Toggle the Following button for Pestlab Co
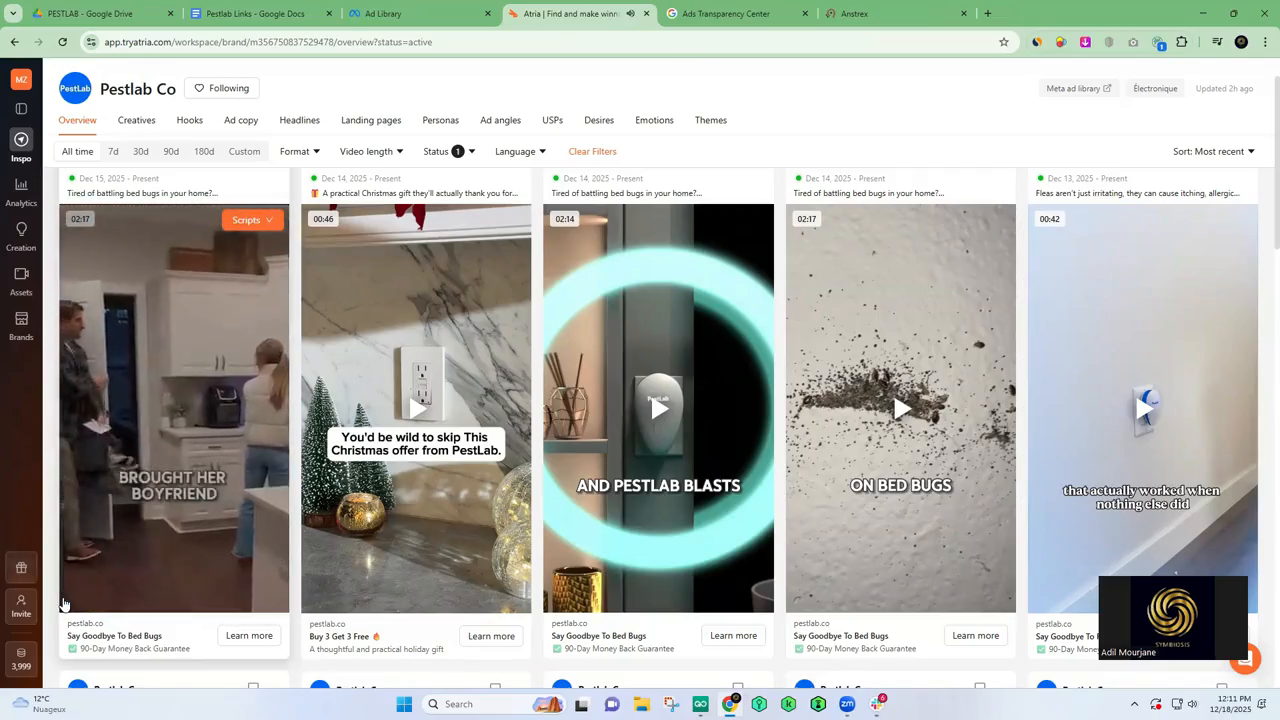Screen dimensions: 1280x720 [221, 88]
